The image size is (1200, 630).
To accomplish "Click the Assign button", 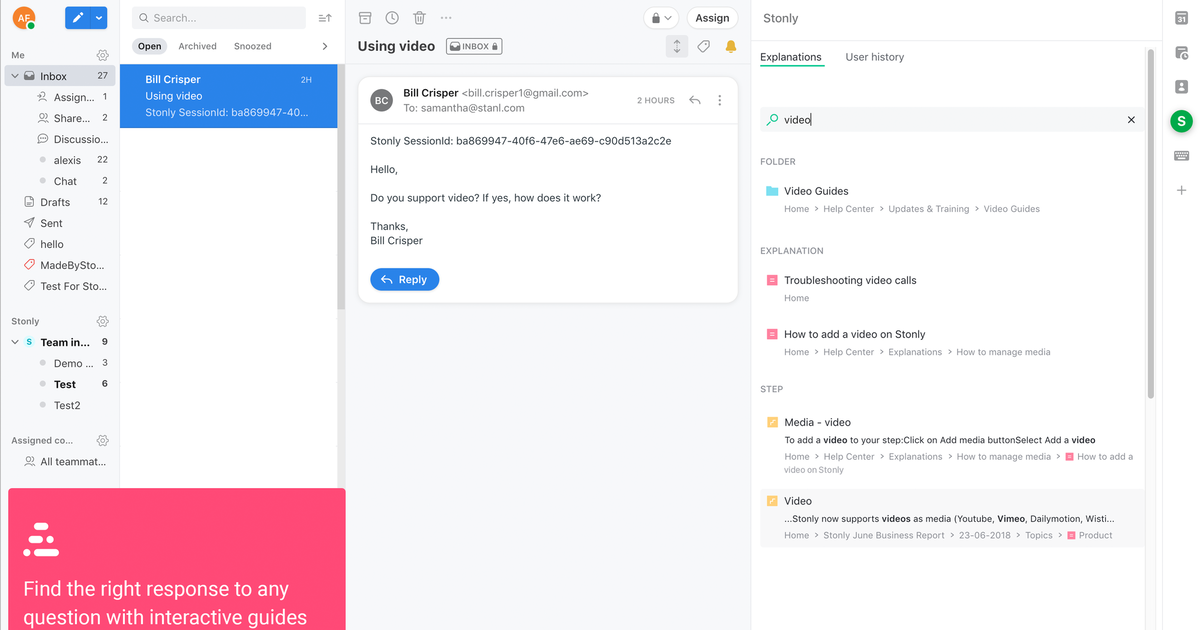I will coord(712,18).
